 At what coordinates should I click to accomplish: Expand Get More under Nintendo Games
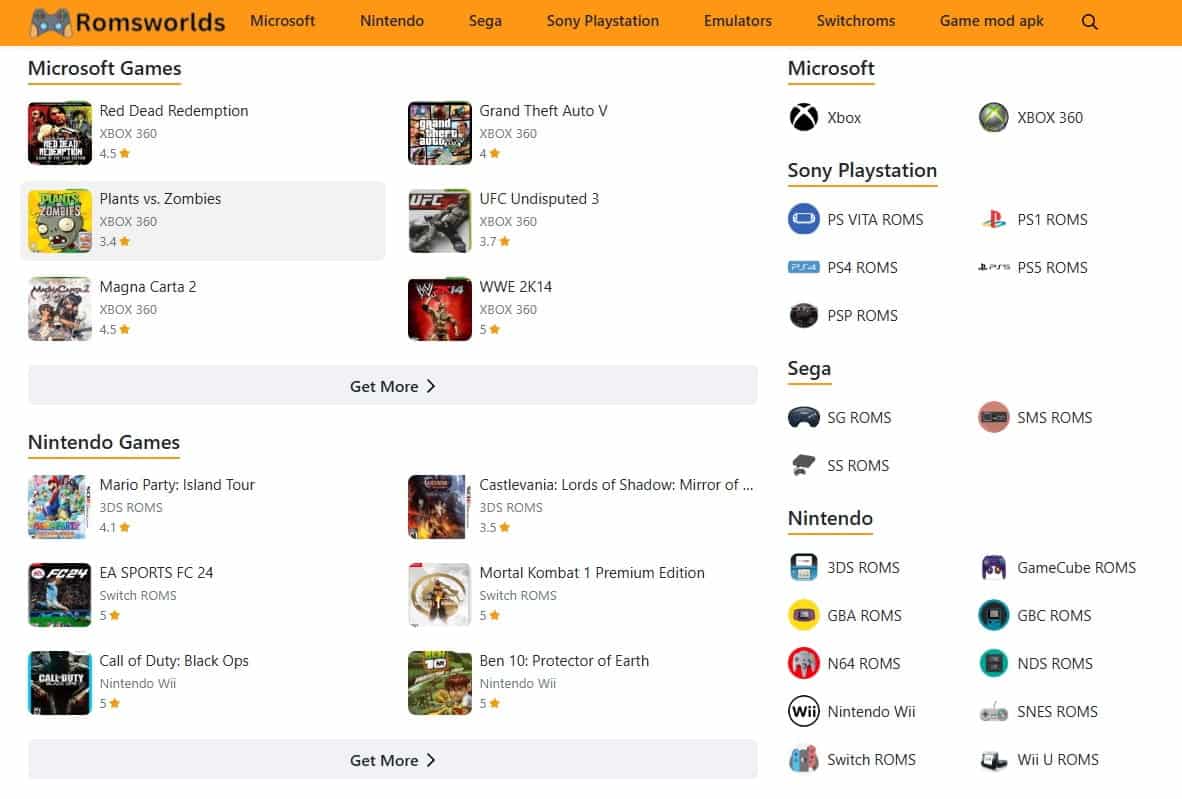coord(392,760)
